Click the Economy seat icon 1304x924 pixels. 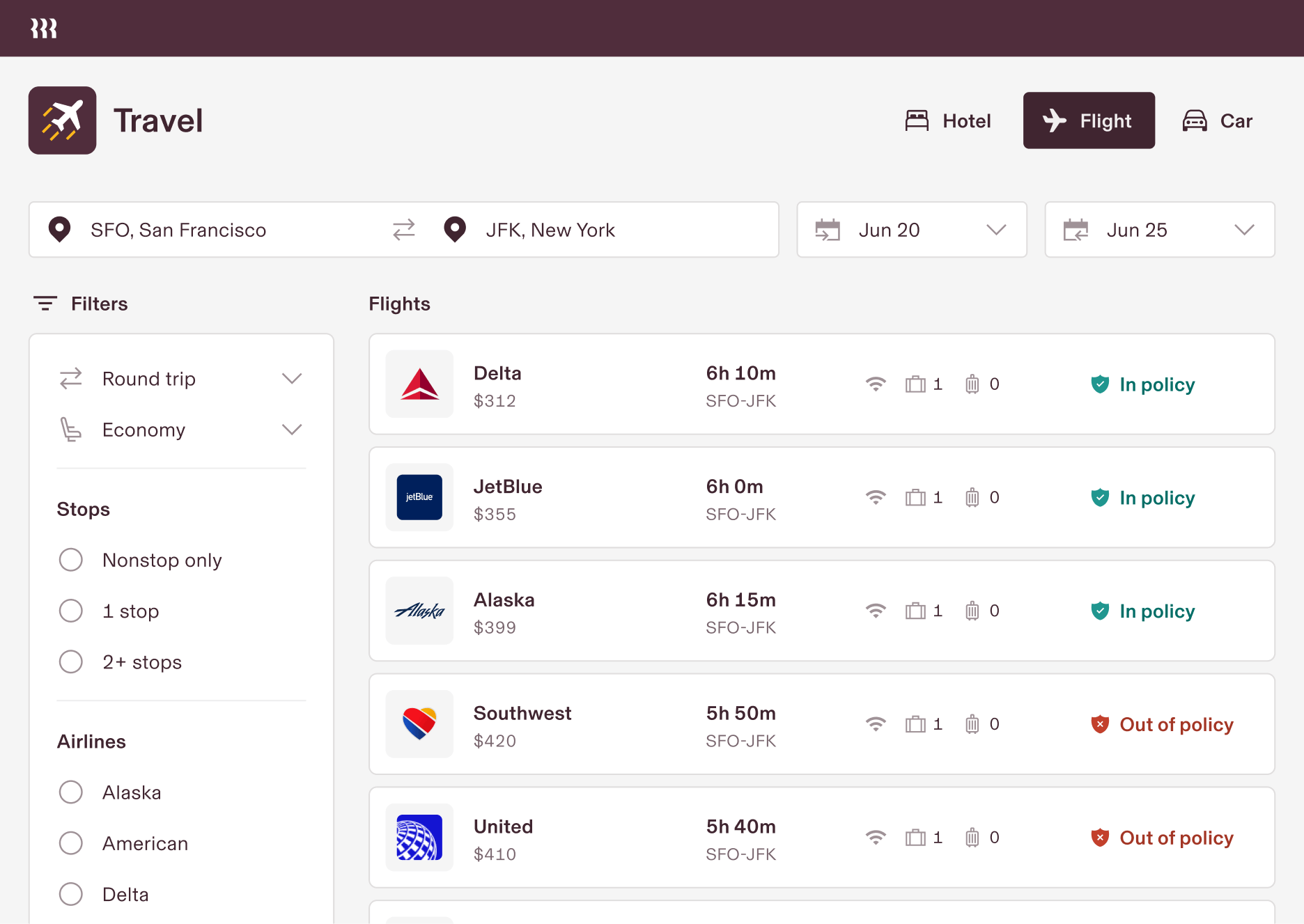click(x=70, y=430)
